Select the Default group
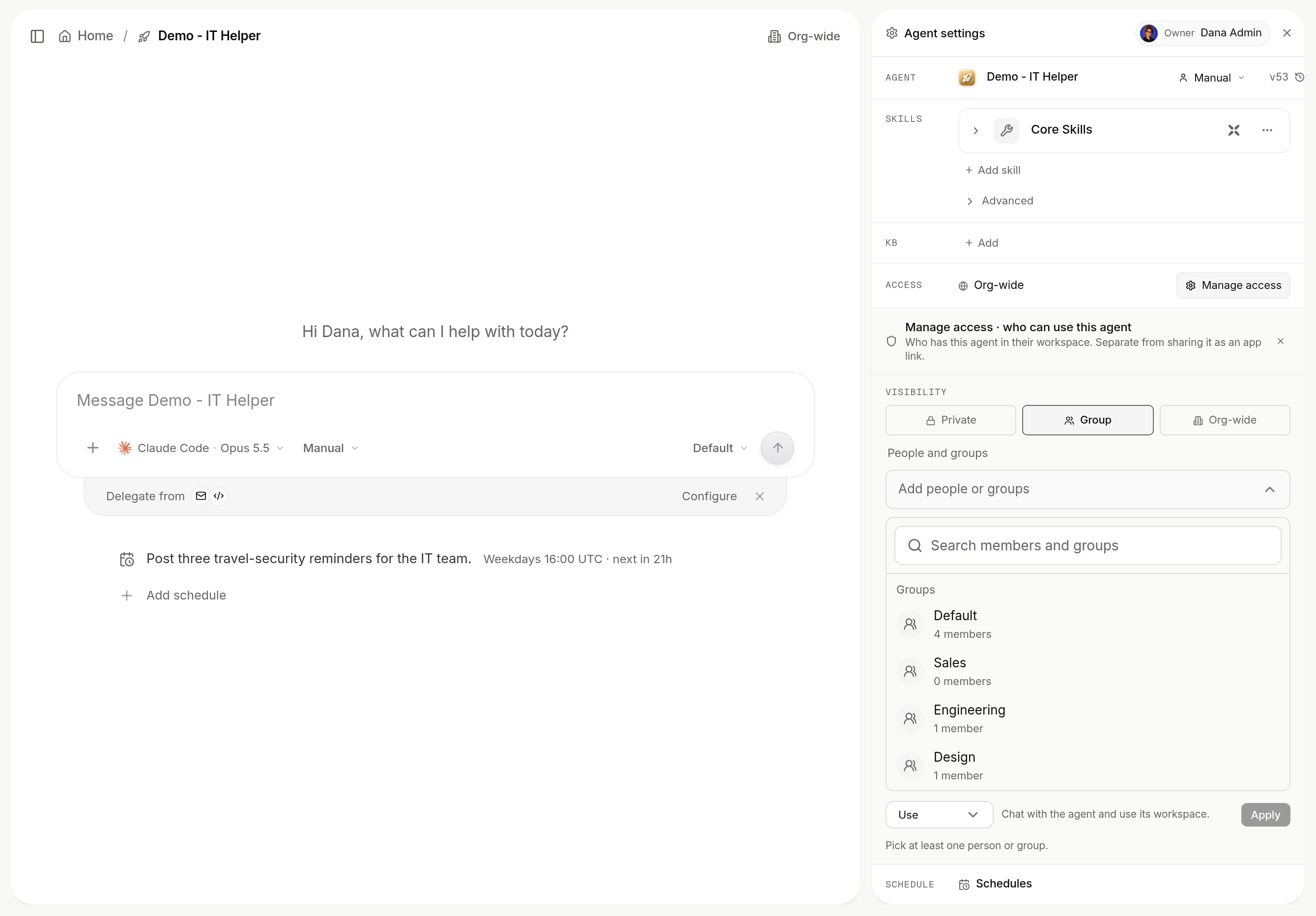 pos(1087,624)
